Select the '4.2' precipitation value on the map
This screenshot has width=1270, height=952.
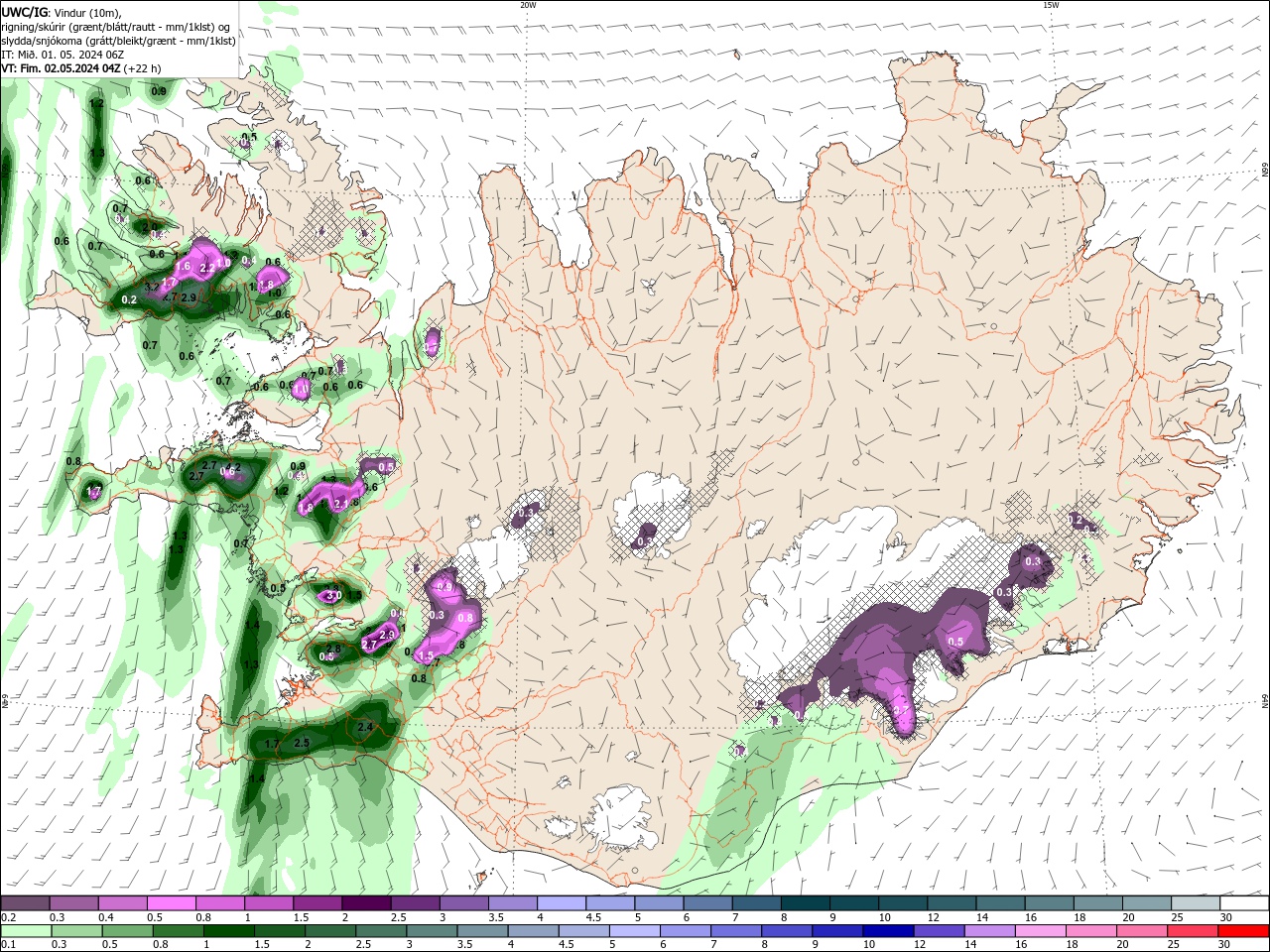(x=234, y=466)
